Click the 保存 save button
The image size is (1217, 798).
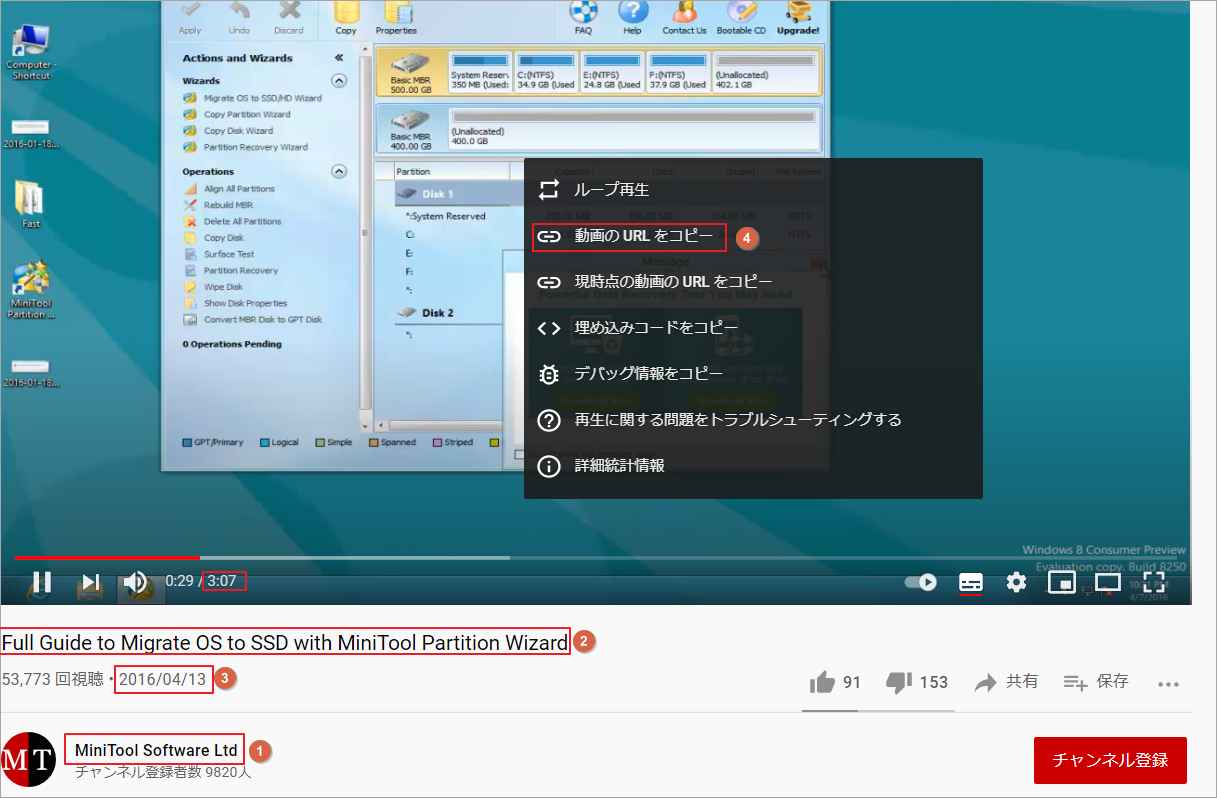(x=1096, y=682)
